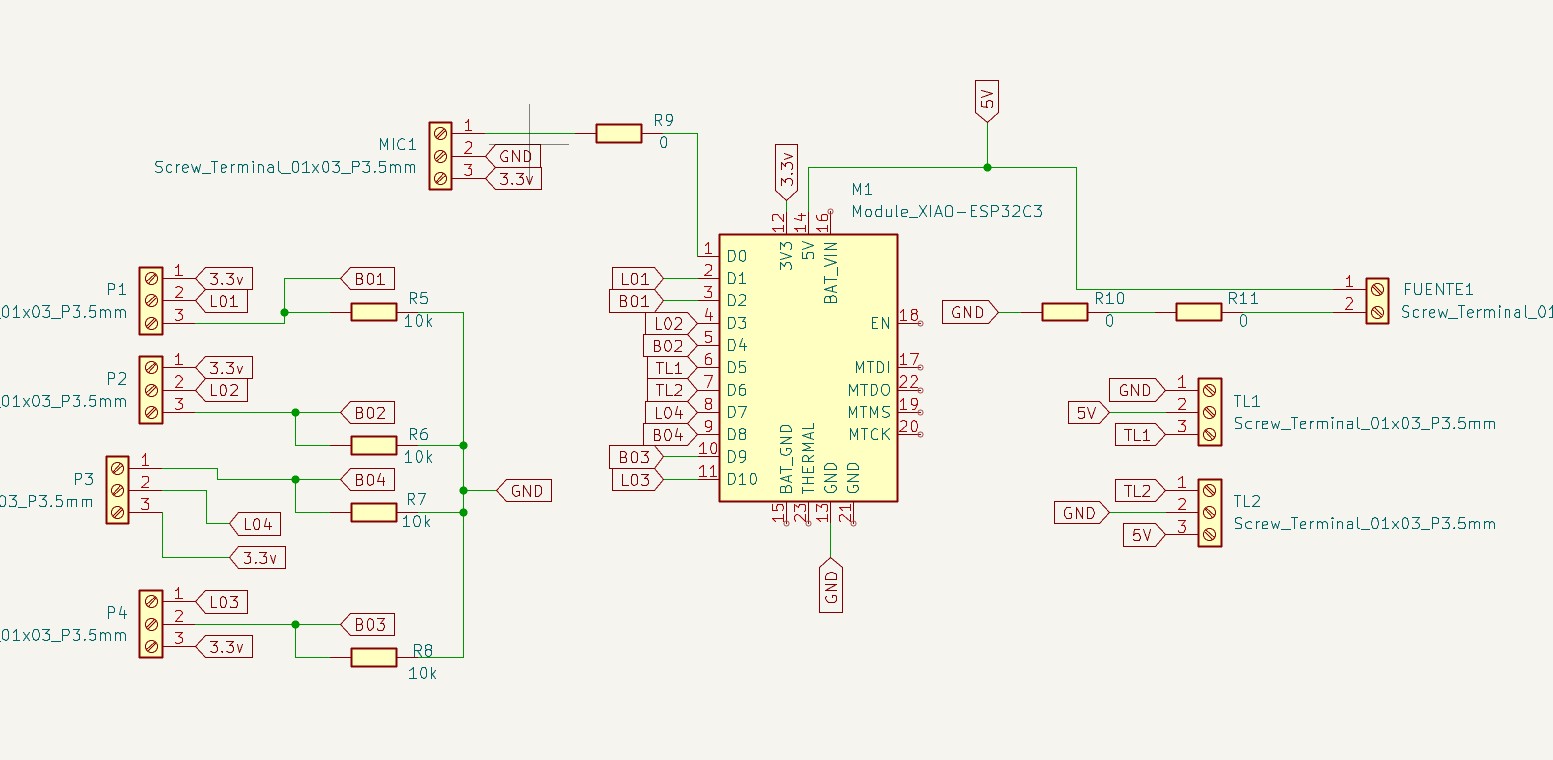
Task: Click the GND label on TL2 pin 2
Action: coord(1081,513)
